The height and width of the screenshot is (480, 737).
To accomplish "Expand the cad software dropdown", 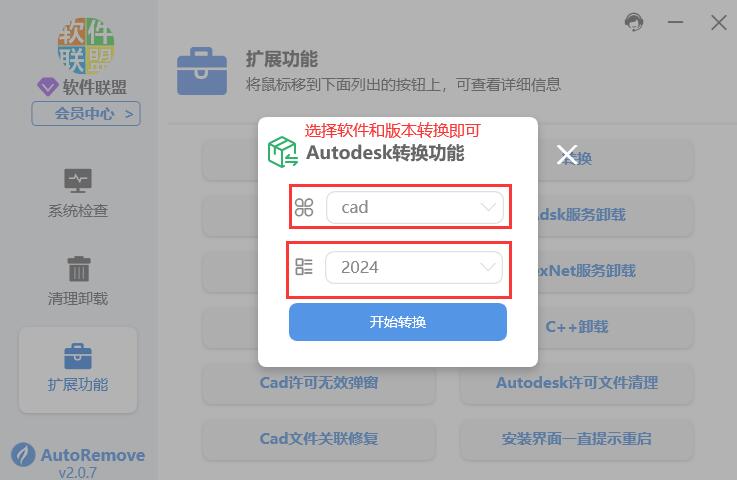I will 415,207.
